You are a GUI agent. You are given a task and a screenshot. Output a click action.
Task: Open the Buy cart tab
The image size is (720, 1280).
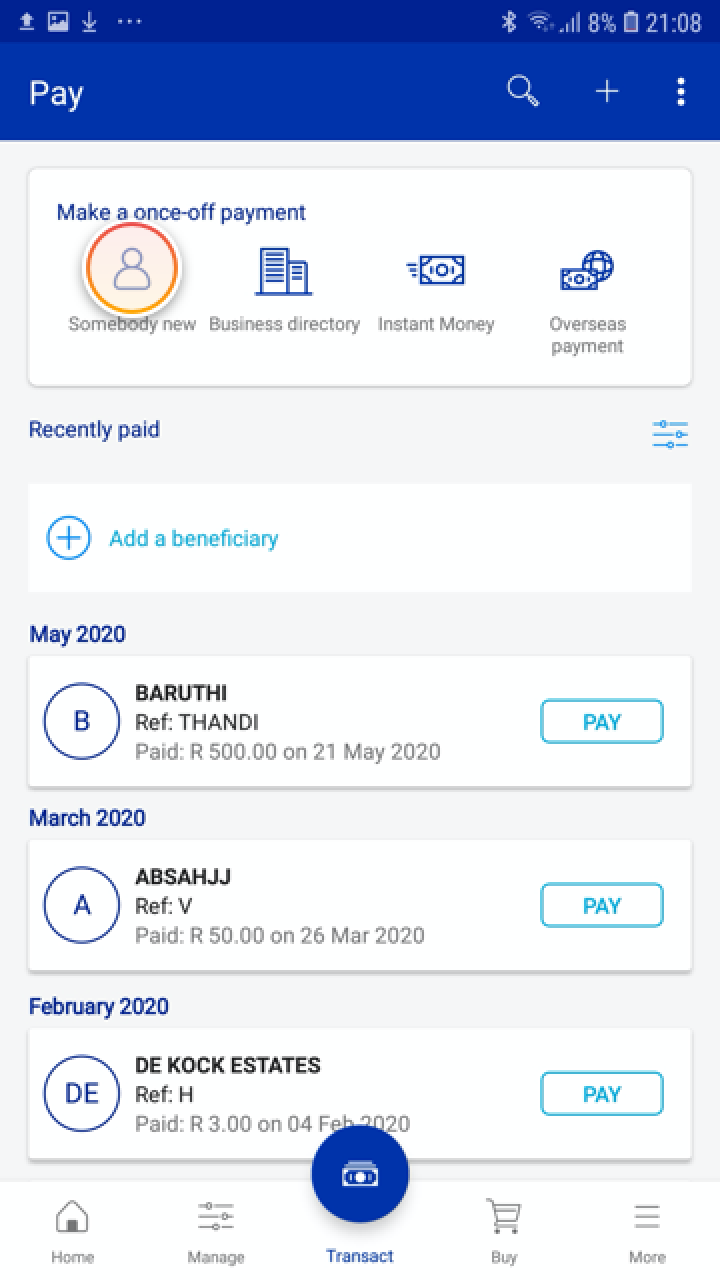click(x=504, y=1230)
